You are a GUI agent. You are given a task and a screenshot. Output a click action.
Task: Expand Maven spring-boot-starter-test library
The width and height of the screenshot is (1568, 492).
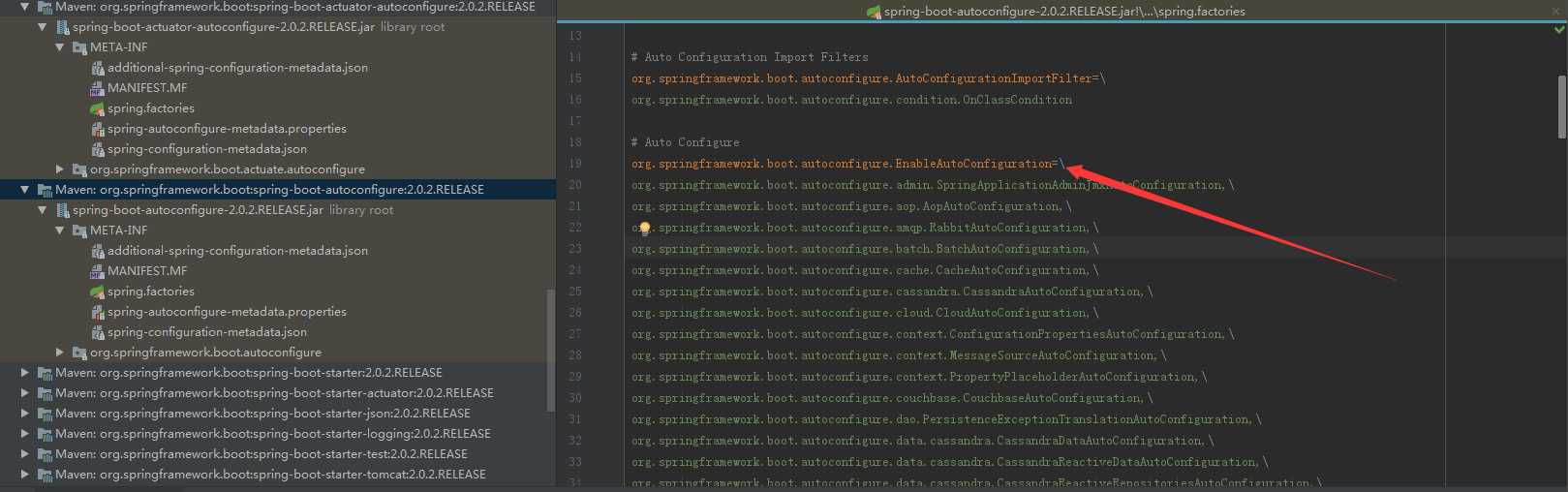pyautogui.click(x=25, y=454)
